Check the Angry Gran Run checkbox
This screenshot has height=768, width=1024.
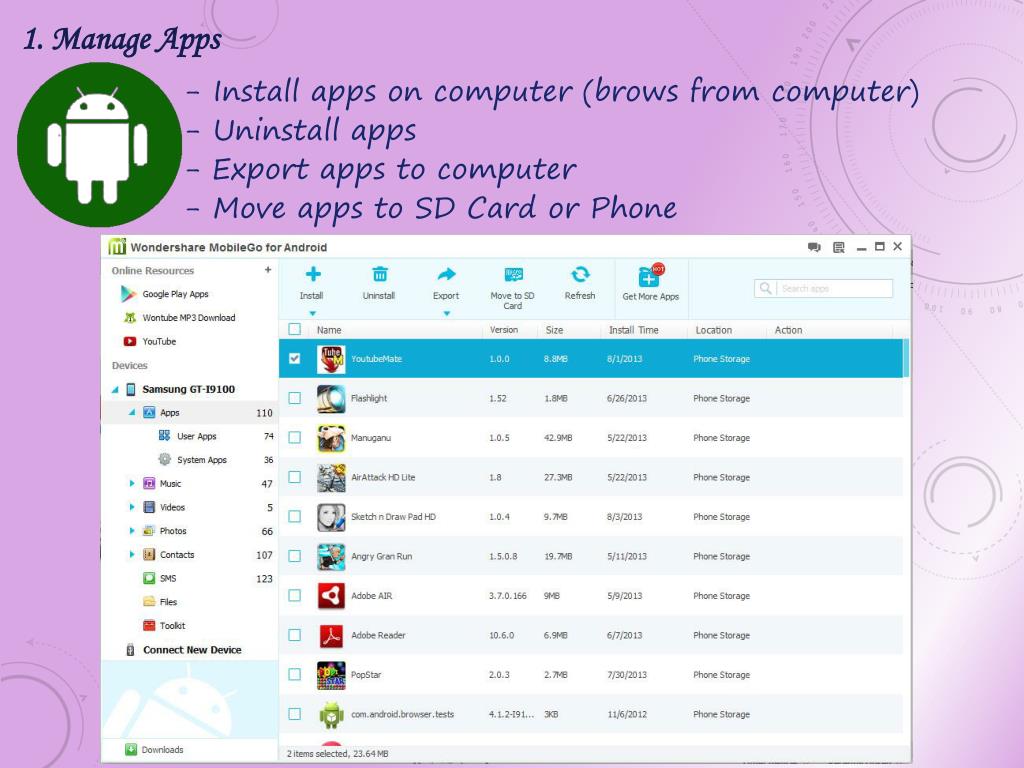click(x=295, y=556)
